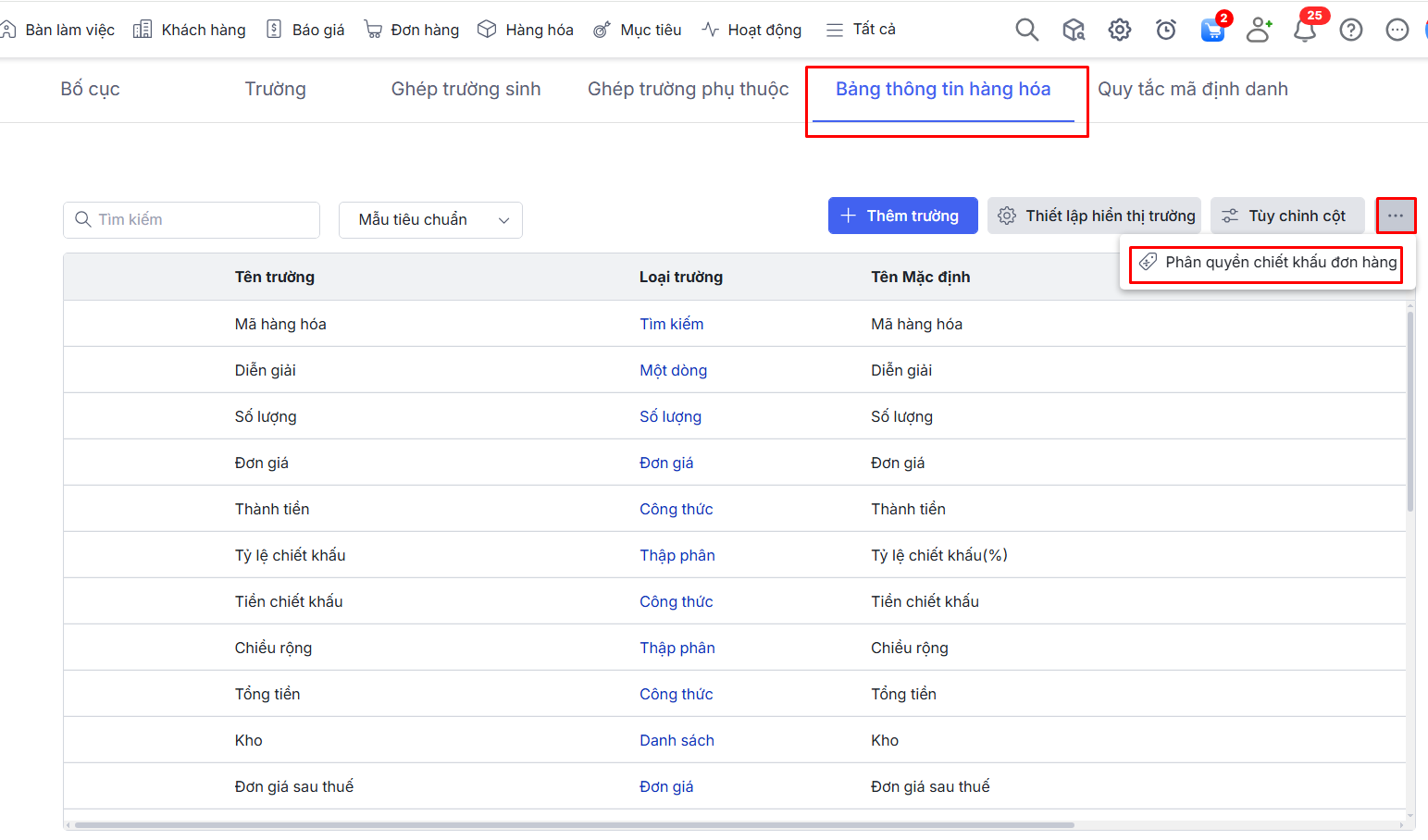The image size is (1428, 840).
Task: Open the chat bubble icon in the header
Action: (x=1397, y=30)
